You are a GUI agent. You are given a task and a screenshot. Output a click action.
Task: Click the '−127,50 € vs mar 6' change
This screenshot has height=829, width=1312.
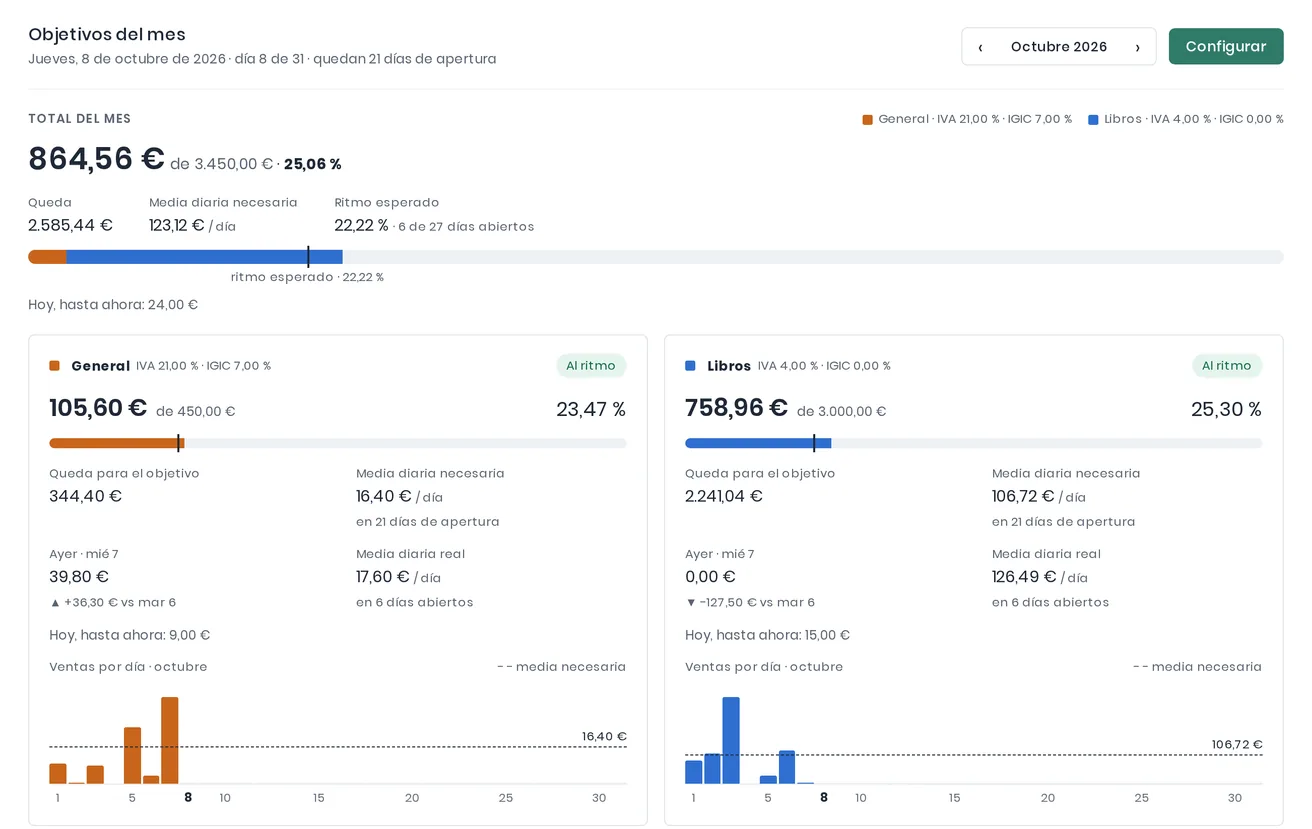click(x=750, y=602)
